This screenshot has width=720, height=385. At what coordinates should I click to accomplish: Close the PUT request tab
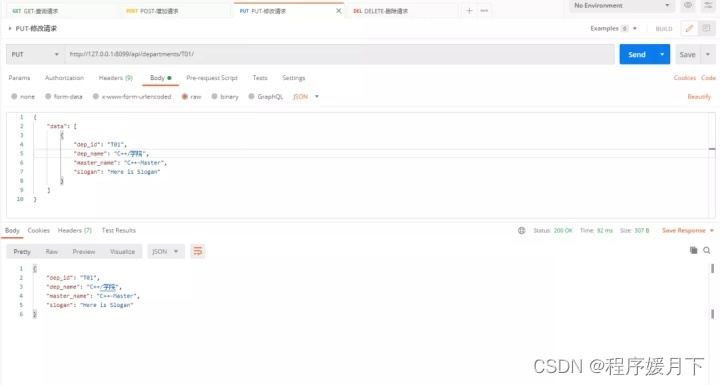338,11
